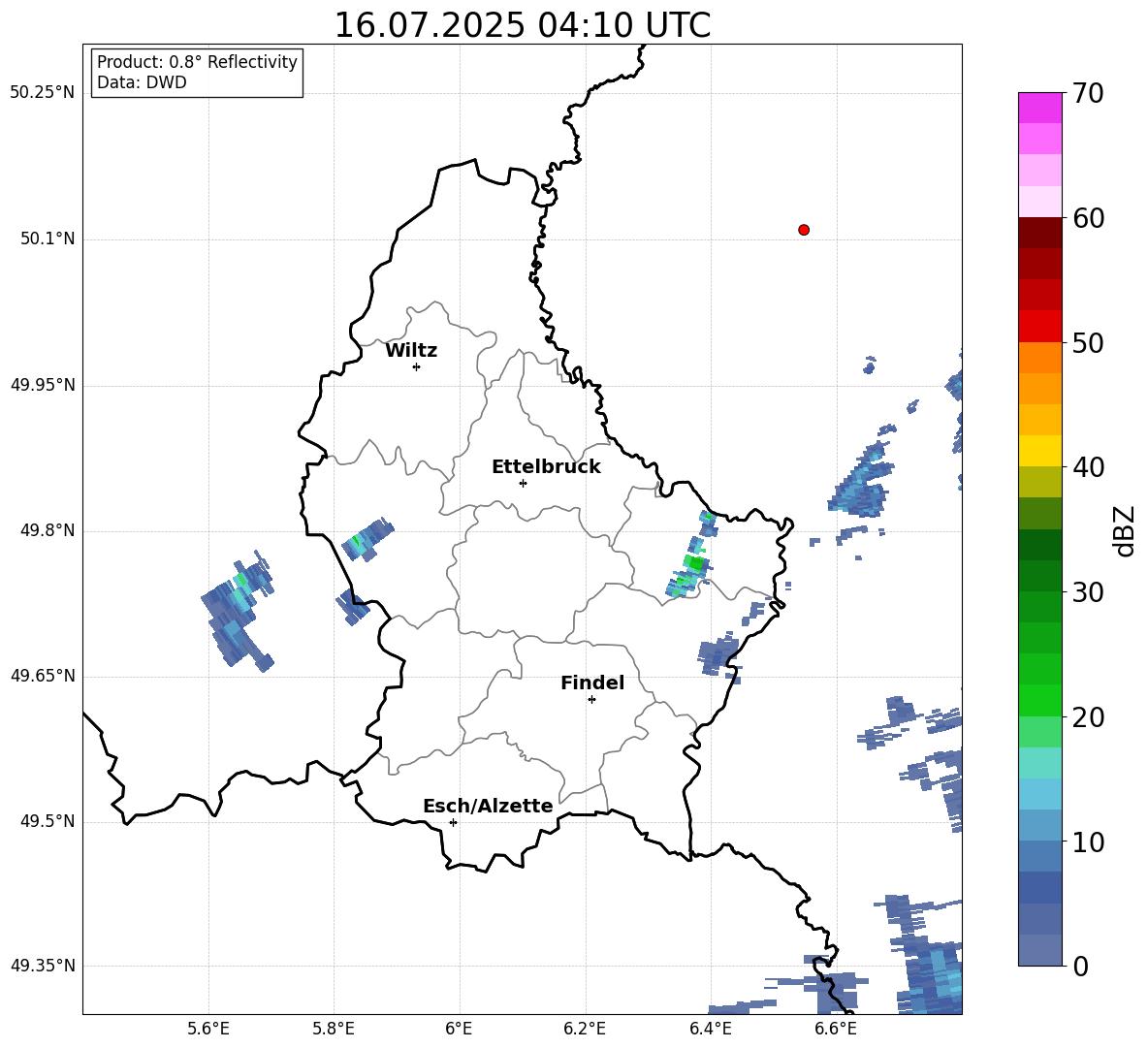Click the 6°E longitude label
Screen dimensions: 1148x1048
[x=459, y=1029]
